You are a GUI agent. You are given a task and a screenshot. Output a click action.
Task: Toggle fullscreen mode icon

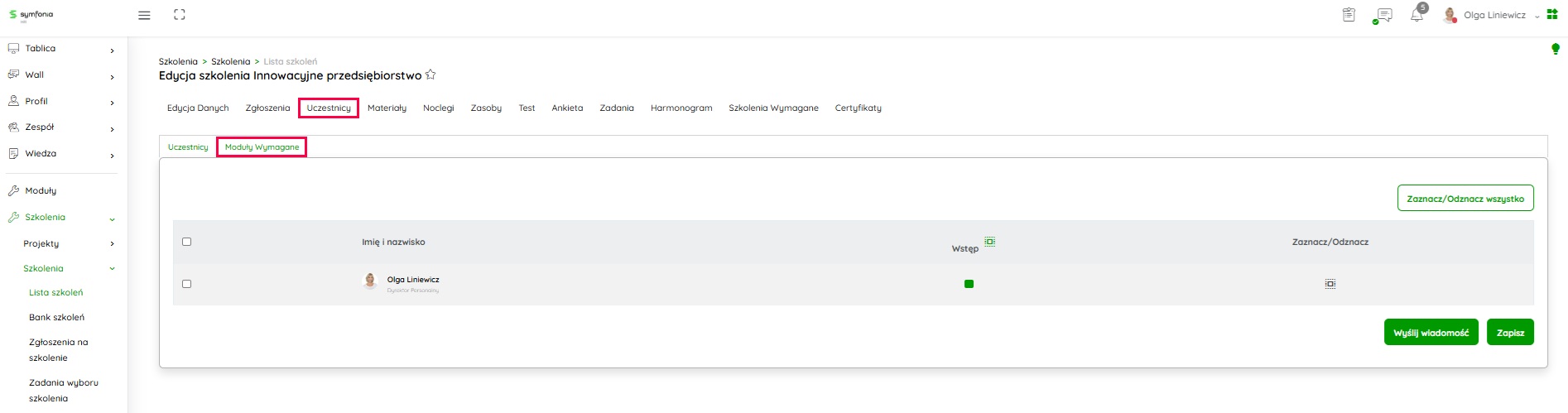(180, 15)
